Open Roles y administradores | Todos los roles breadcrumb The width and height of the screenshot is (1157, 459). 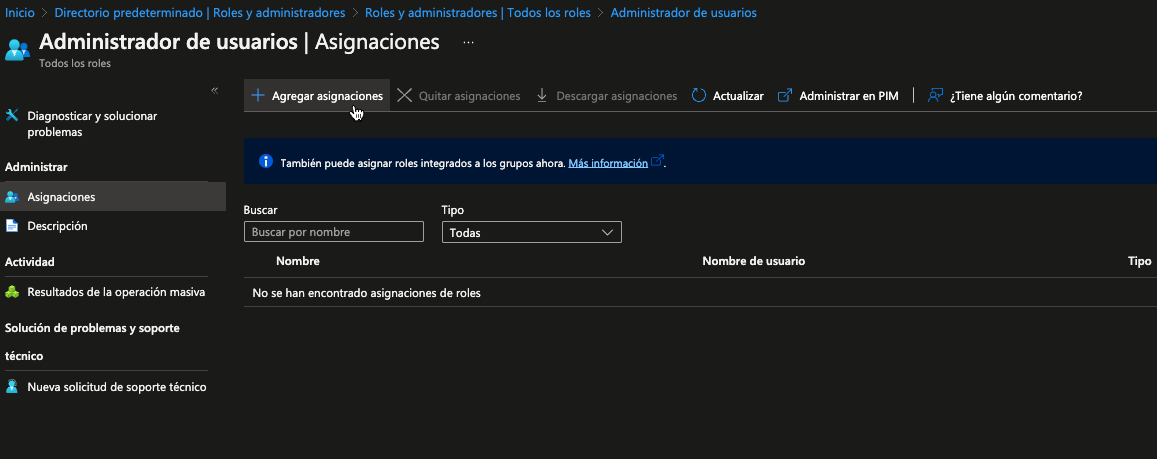pos(478,13)
